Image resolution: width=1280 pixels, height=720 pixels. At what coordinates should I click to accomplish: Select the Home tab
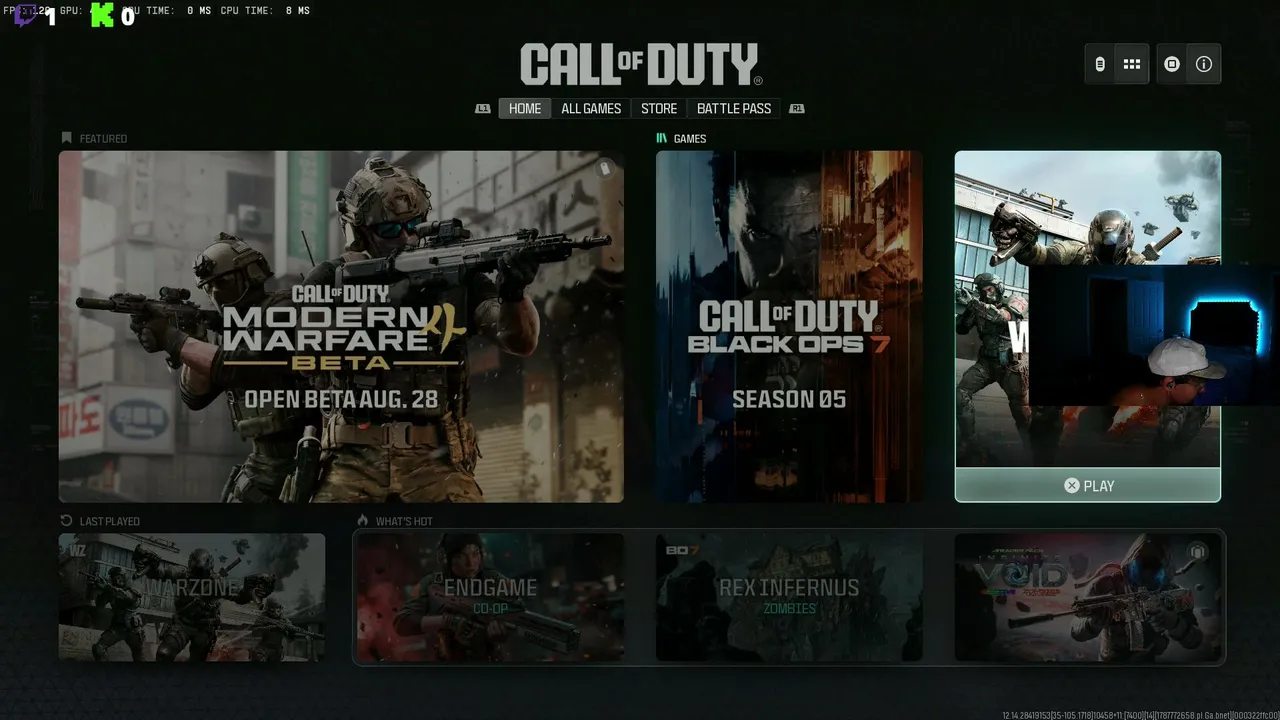[525, 109]
